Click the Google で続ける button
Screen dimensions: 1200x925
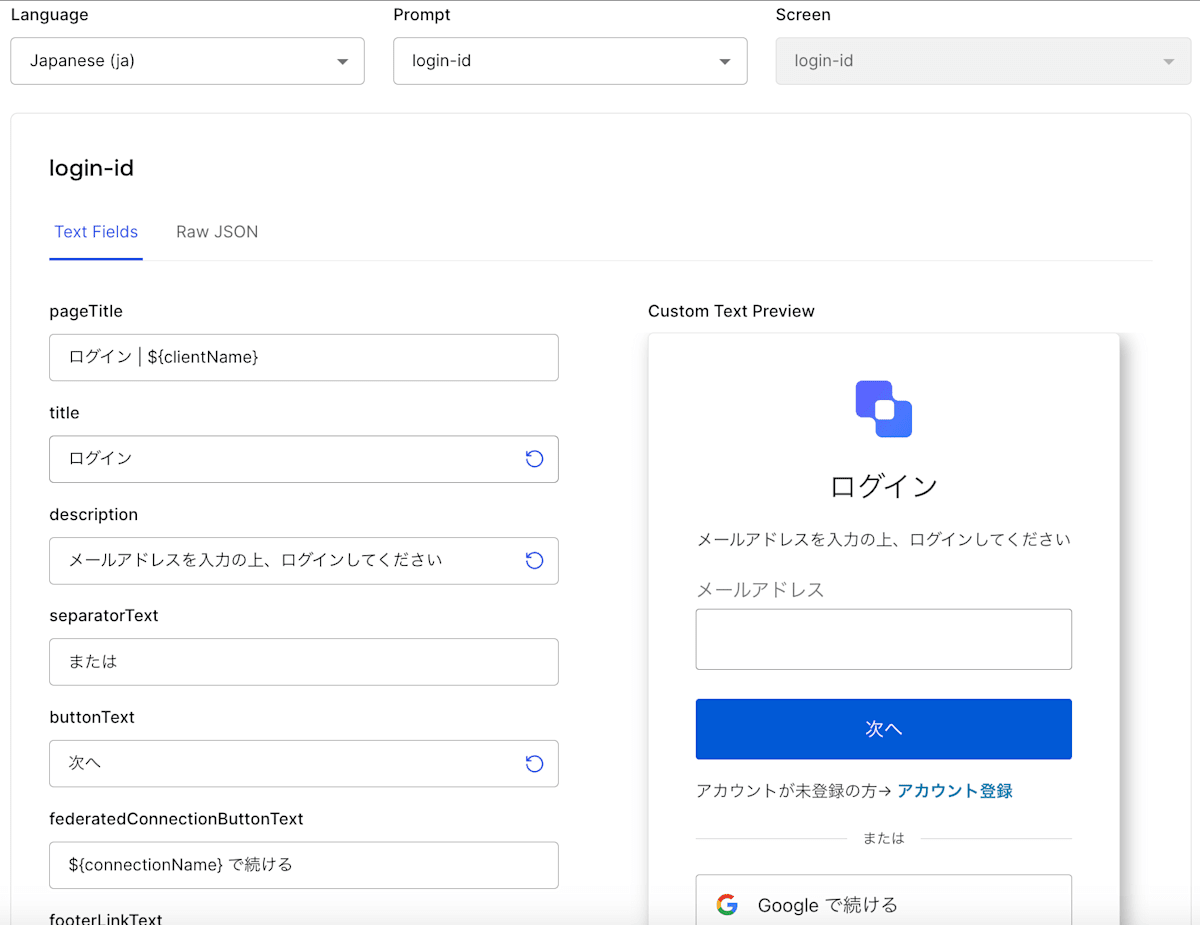click(x=884, y=900)
